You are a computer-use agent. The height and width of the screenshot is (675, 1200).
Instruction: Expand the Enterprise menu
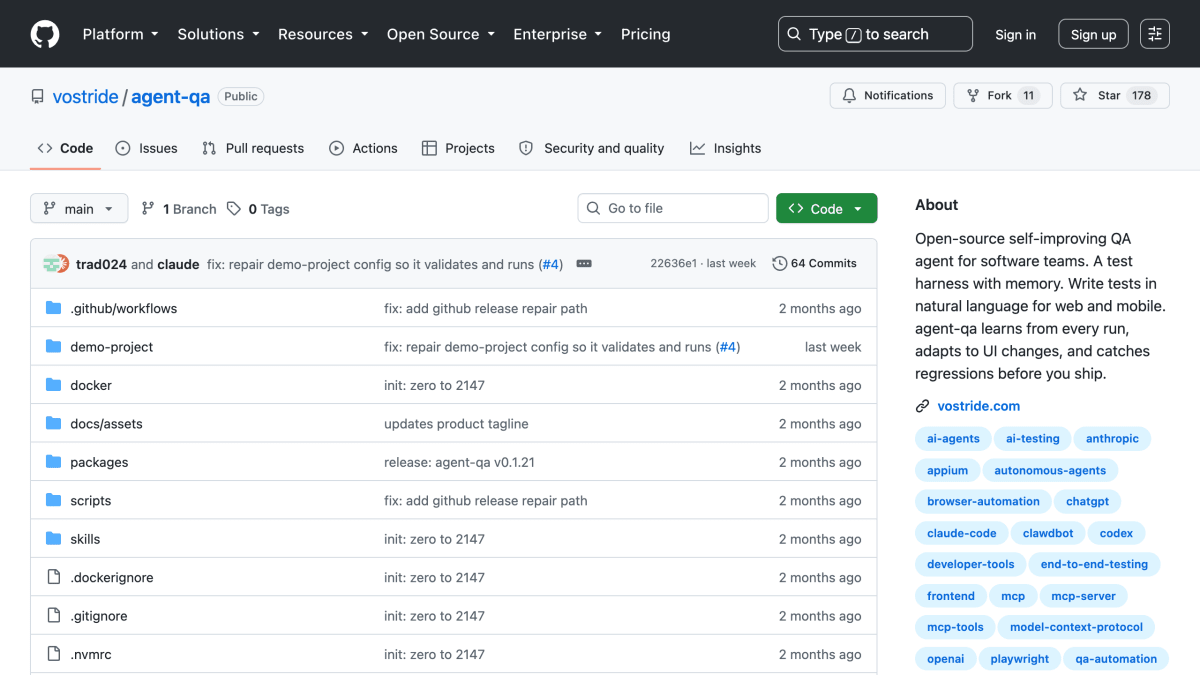[x=557, y=34]
